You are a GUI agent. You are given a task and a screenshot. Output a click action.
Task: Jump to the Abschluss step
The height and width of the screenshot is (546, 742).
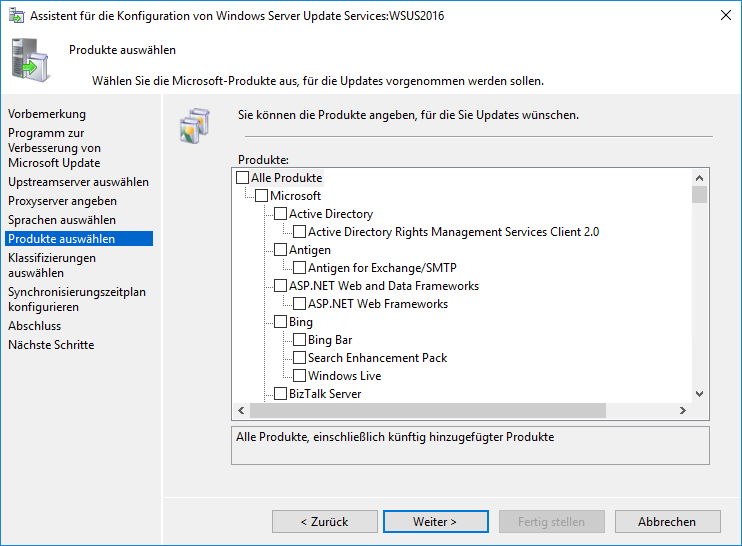tap(35, 326)
